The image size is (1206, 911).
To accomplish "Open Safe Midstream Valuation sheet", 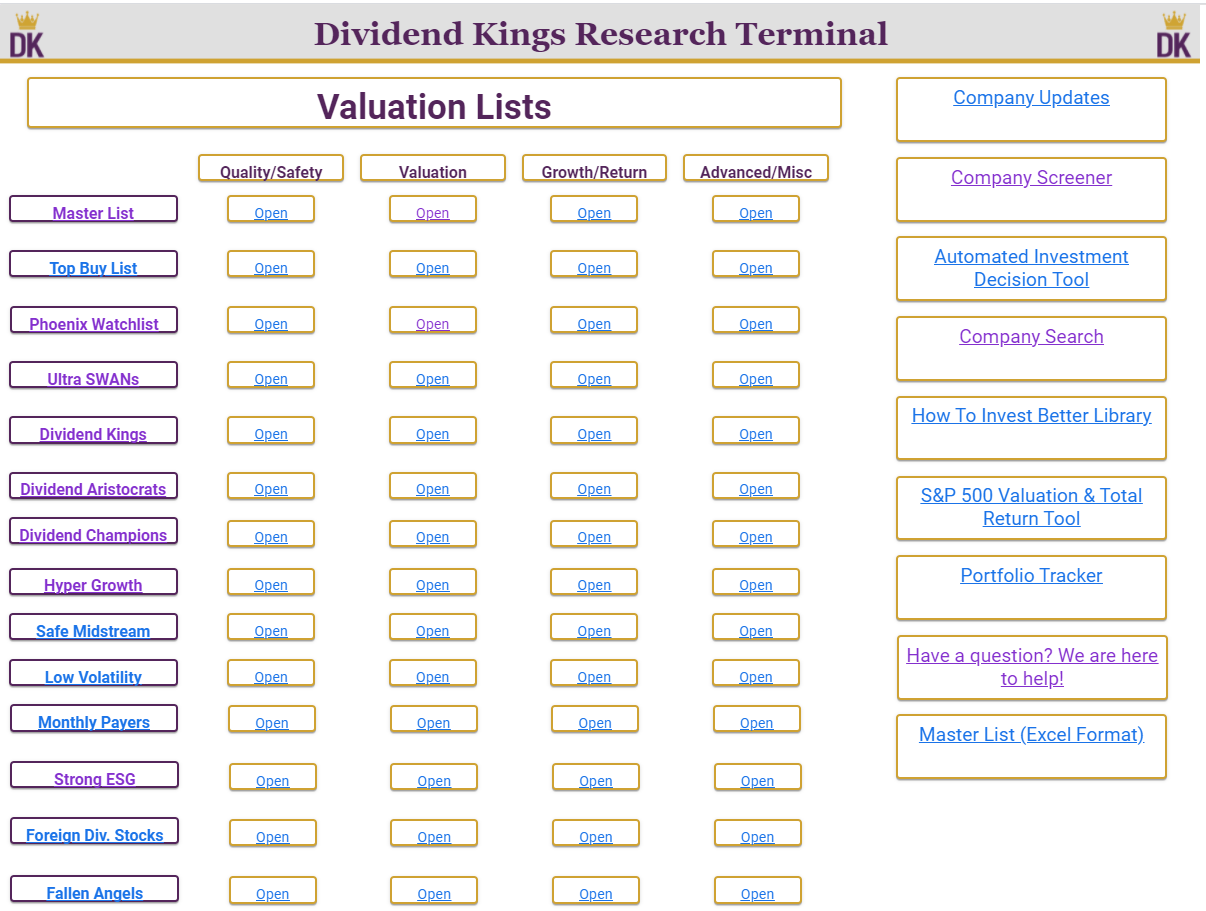I will click(x=432, y=631).
